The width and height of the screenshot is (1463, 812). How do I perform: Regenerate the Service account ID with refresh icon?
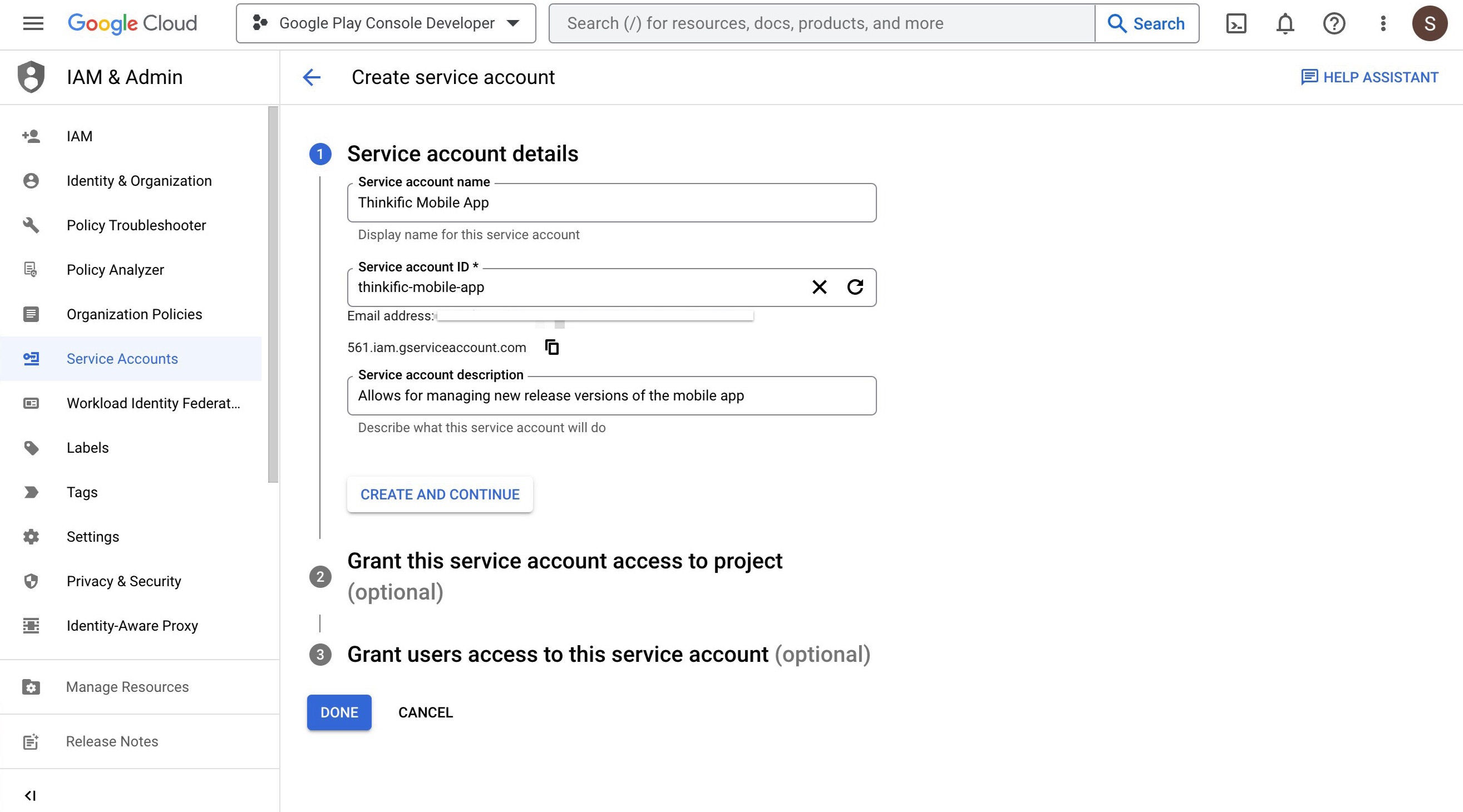[855, 287]
